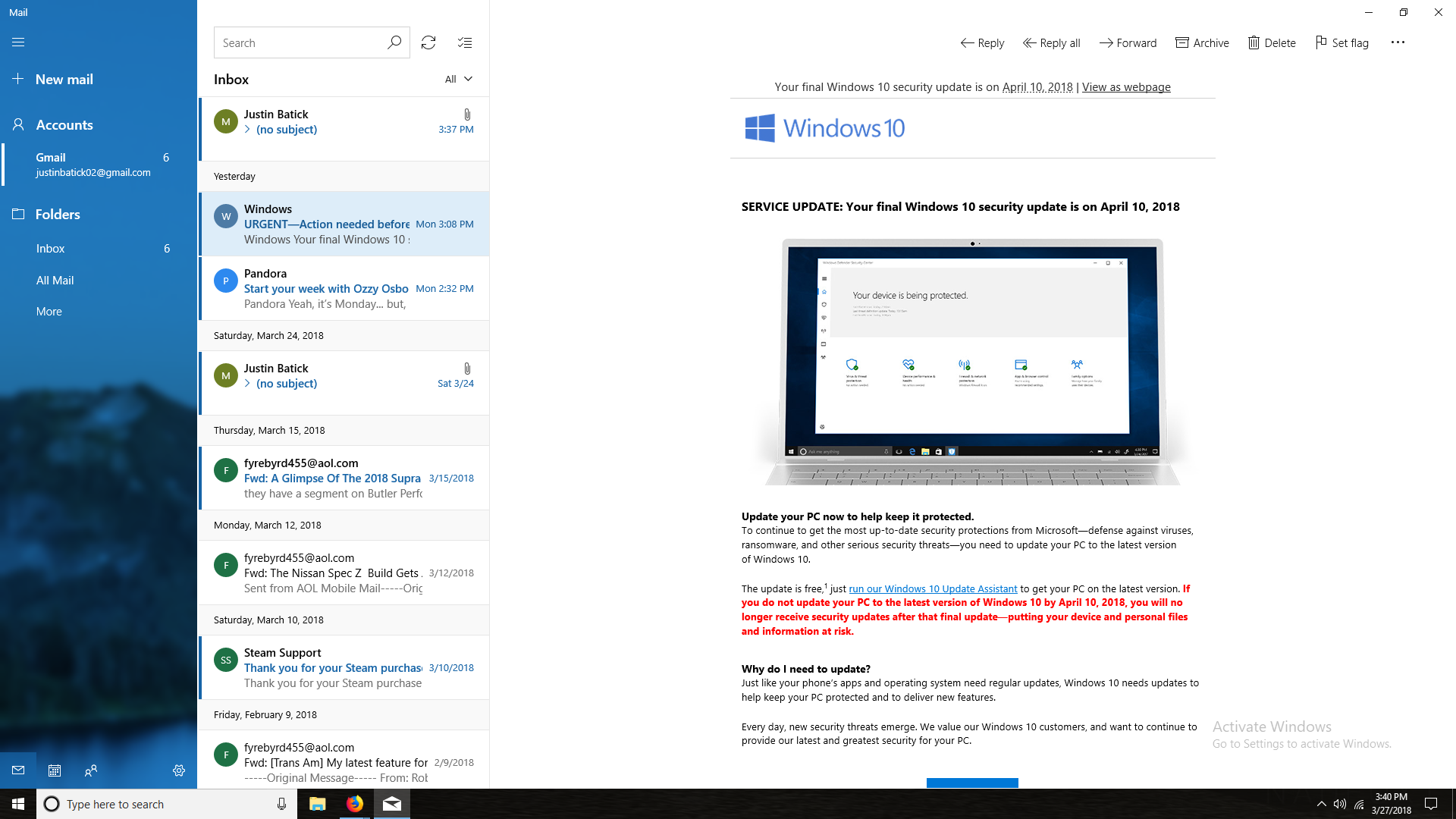The height and width of the screenshot is (819, 1456).
Task: Click the Delete trash icon
Action: tap(1254, 42)
